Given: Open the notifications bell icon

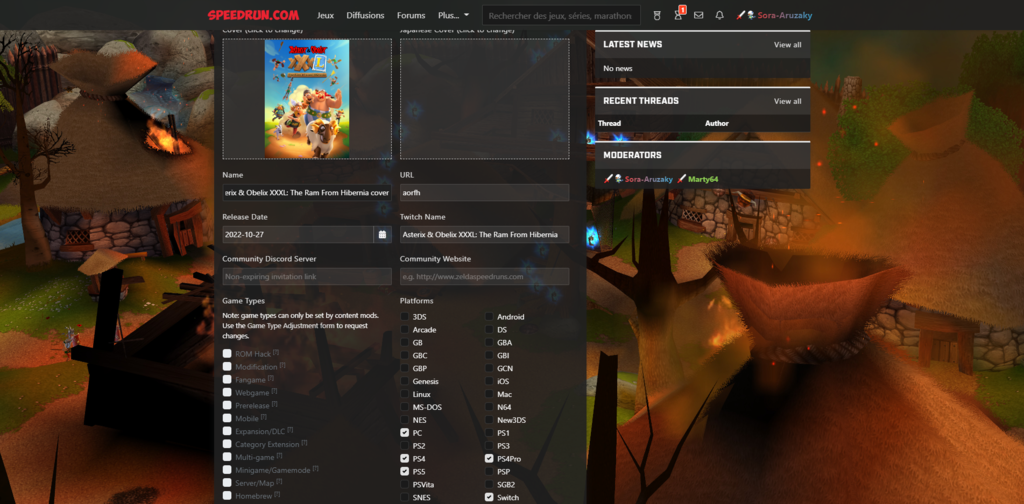Looking at the screenshot, I should click(720, 15).
